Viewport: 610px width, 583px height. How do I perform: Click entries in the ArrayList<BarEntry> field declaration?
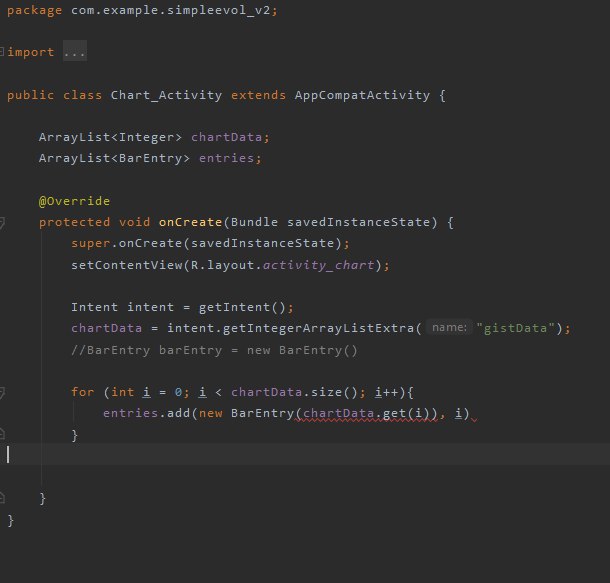[x=226, y=158]
